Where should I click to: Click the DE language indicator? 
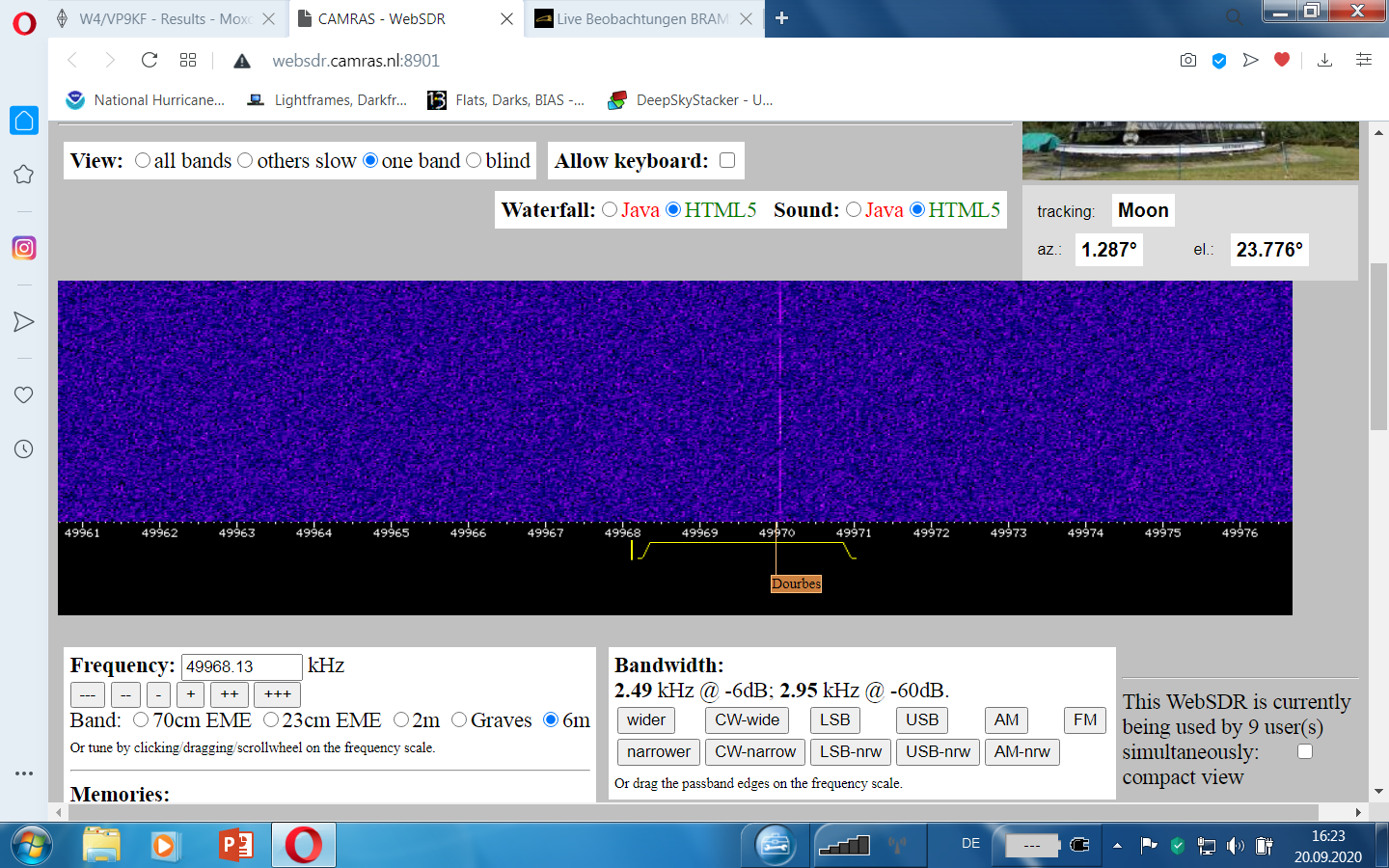click(970, 844)
